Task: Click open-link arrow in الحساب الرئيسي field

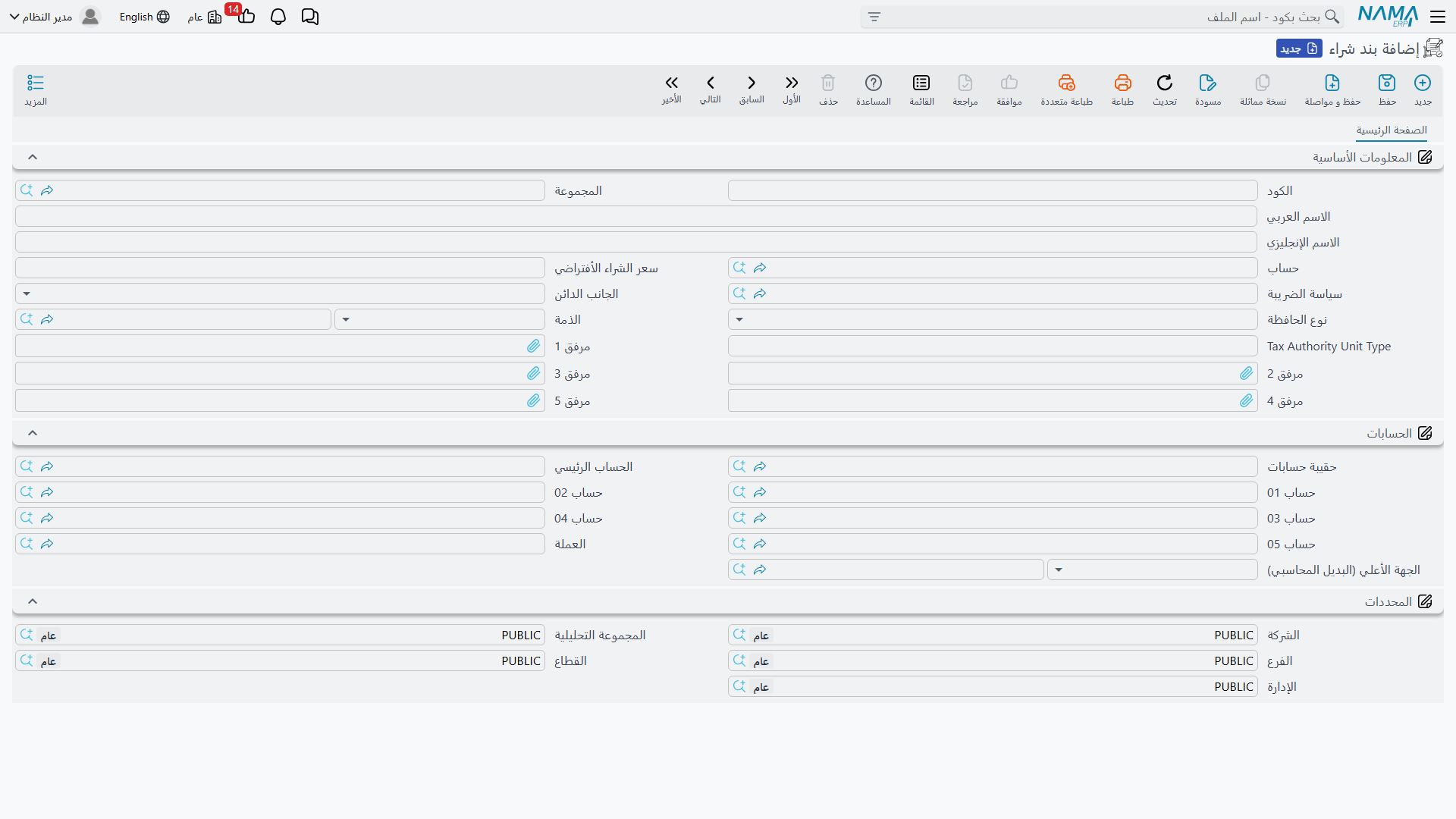Action: (47, 466)
